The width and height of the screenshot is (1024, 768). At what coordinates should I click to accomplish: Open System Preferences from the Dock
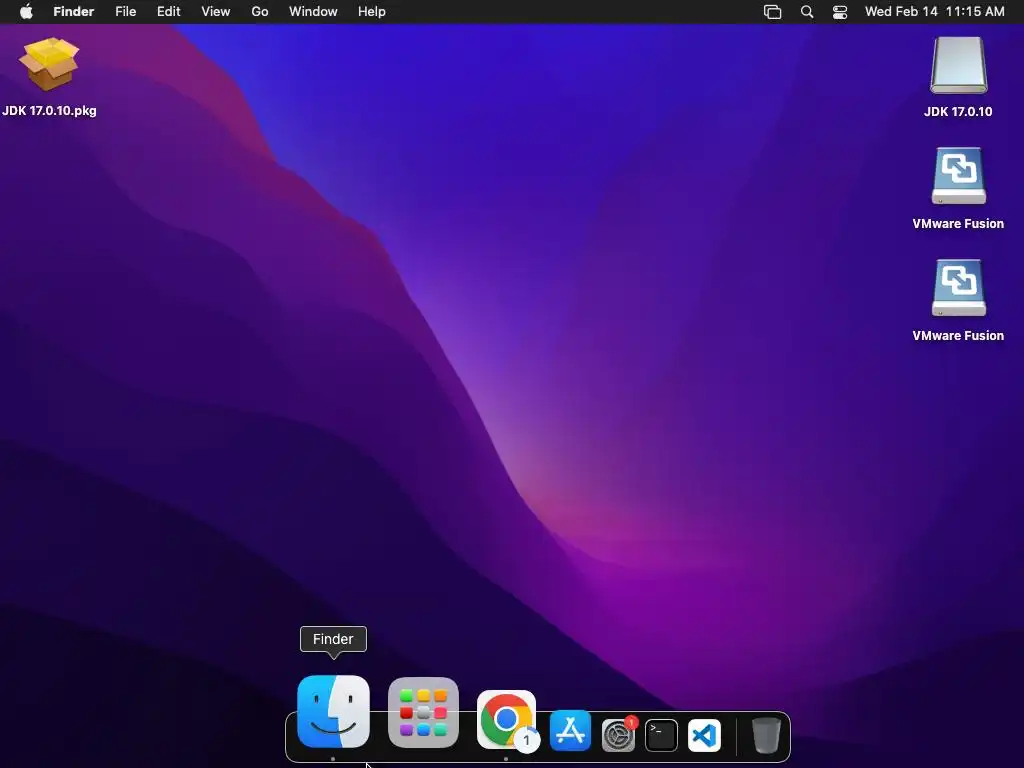pos(618,736)
